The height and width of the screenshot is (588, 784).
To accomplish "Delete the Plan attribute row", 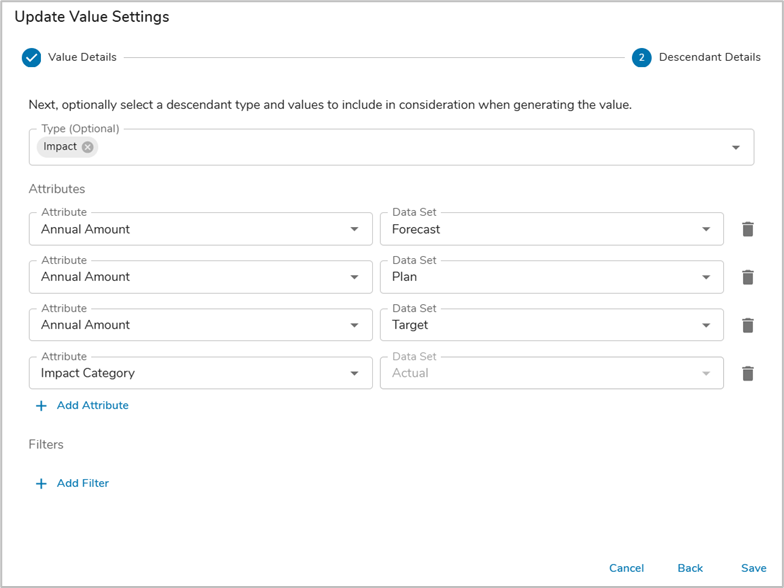I will click(747, 277).
